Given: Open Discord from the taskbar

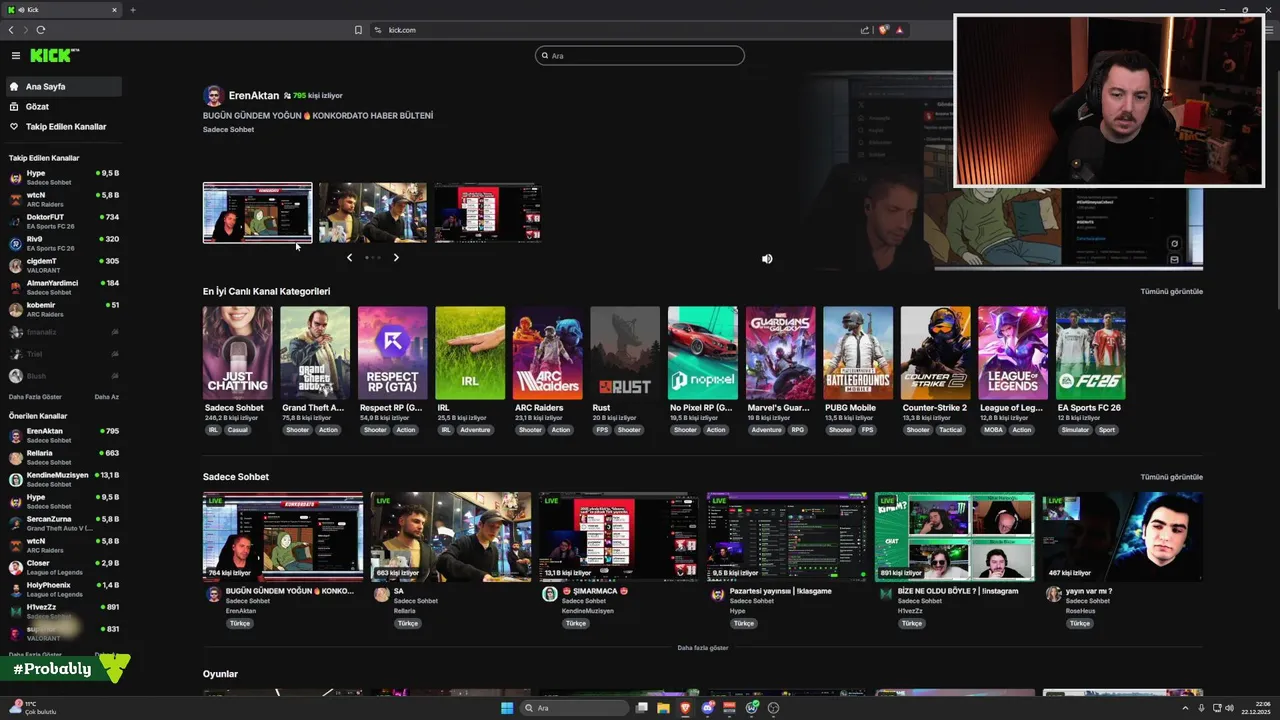Looking at the screenshot, I should pos(707,708).
